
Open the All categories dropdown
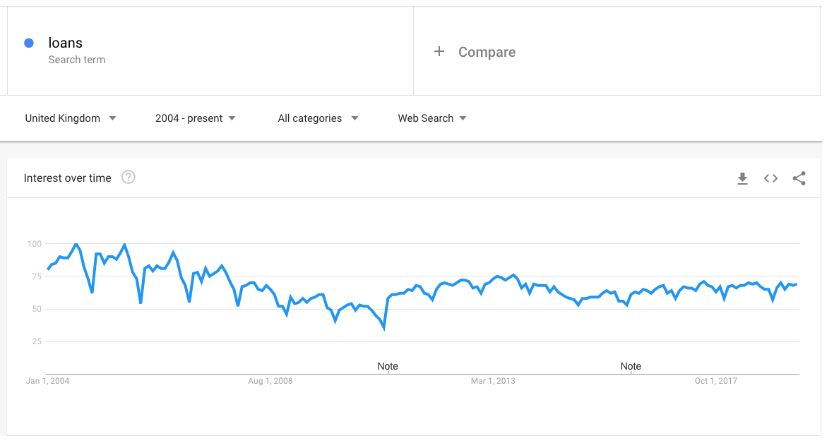[x=318, y=118]
